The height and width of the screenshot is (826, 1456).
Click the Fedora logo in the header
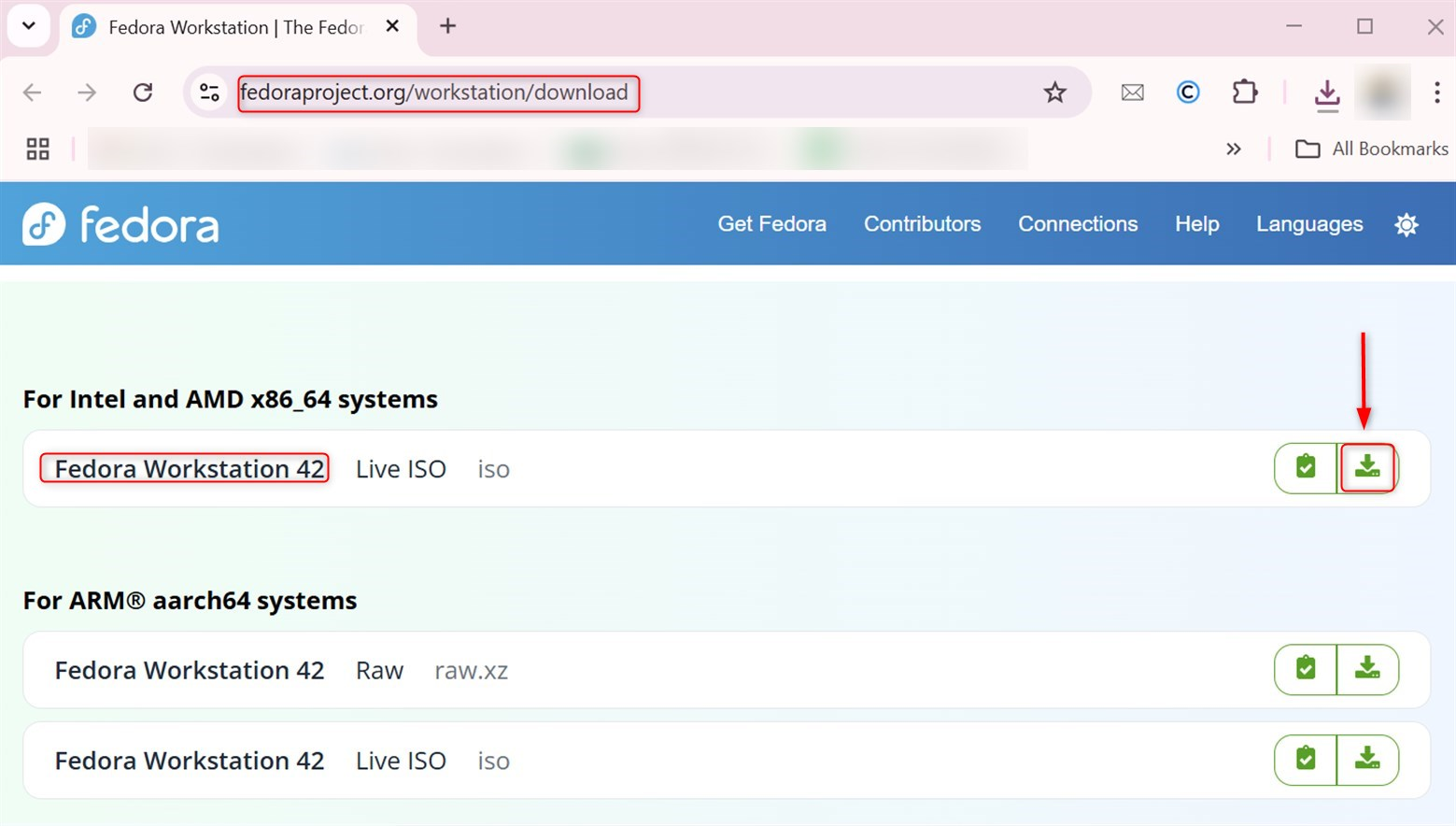coord(120,224)
